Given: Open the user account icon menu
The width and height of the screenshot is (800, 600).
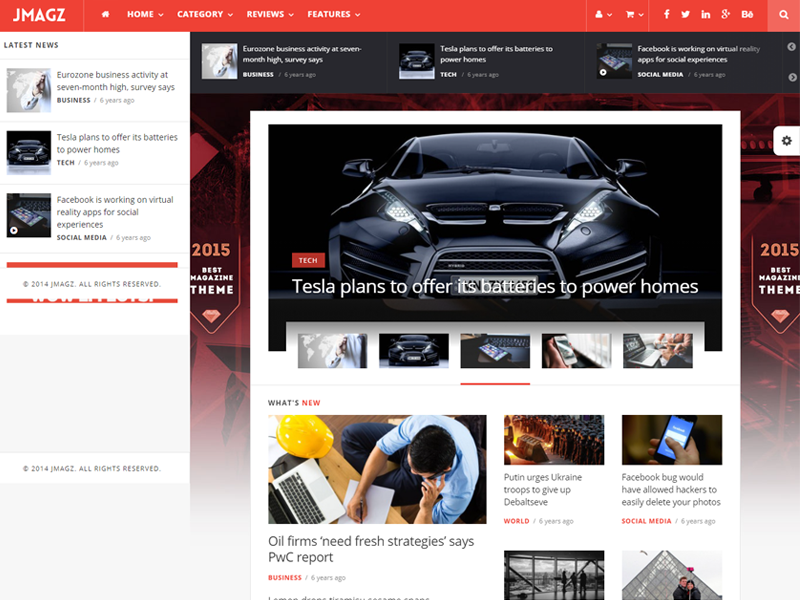Looking at the screenshot, I should (x=603, y=15).
